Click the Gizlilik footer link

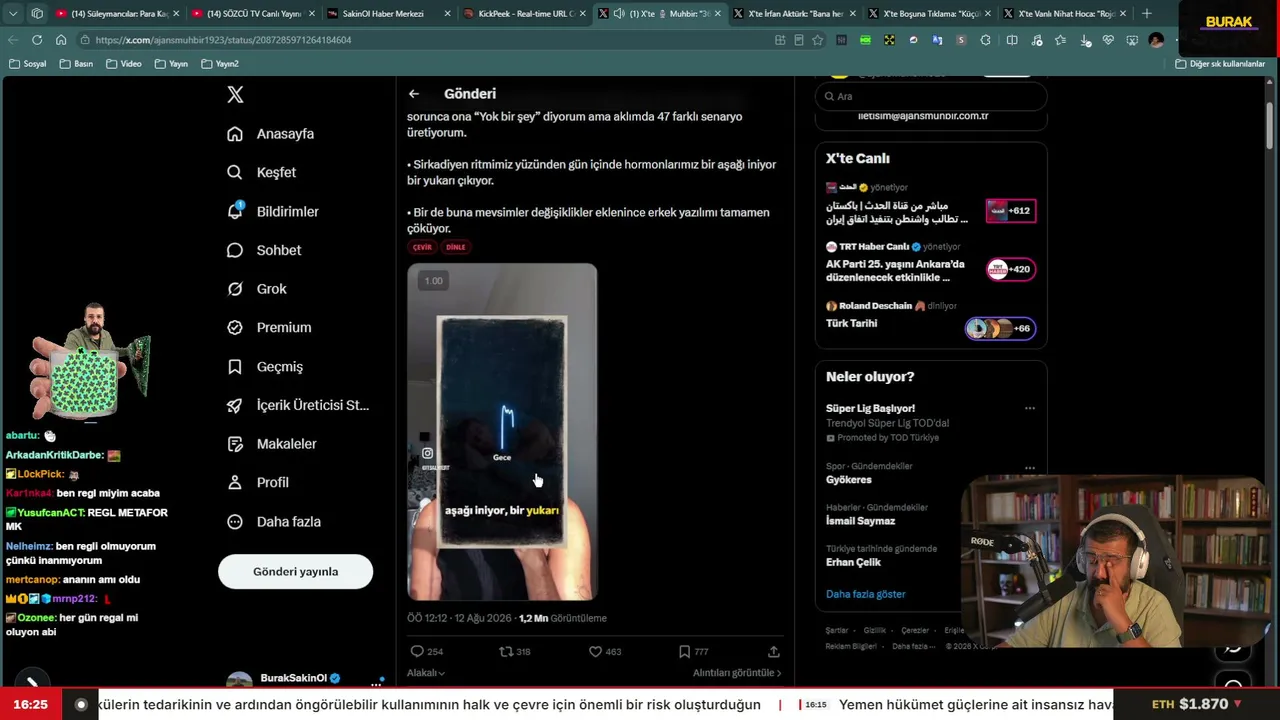point(875,630)
